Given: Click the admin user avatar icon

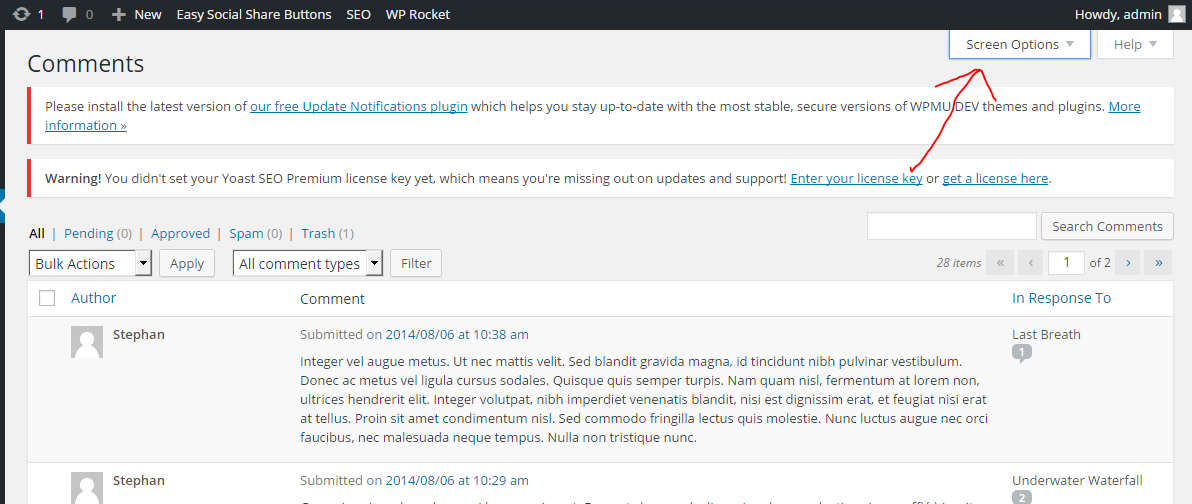Looking at the screenshot, I should (1176, 14).
